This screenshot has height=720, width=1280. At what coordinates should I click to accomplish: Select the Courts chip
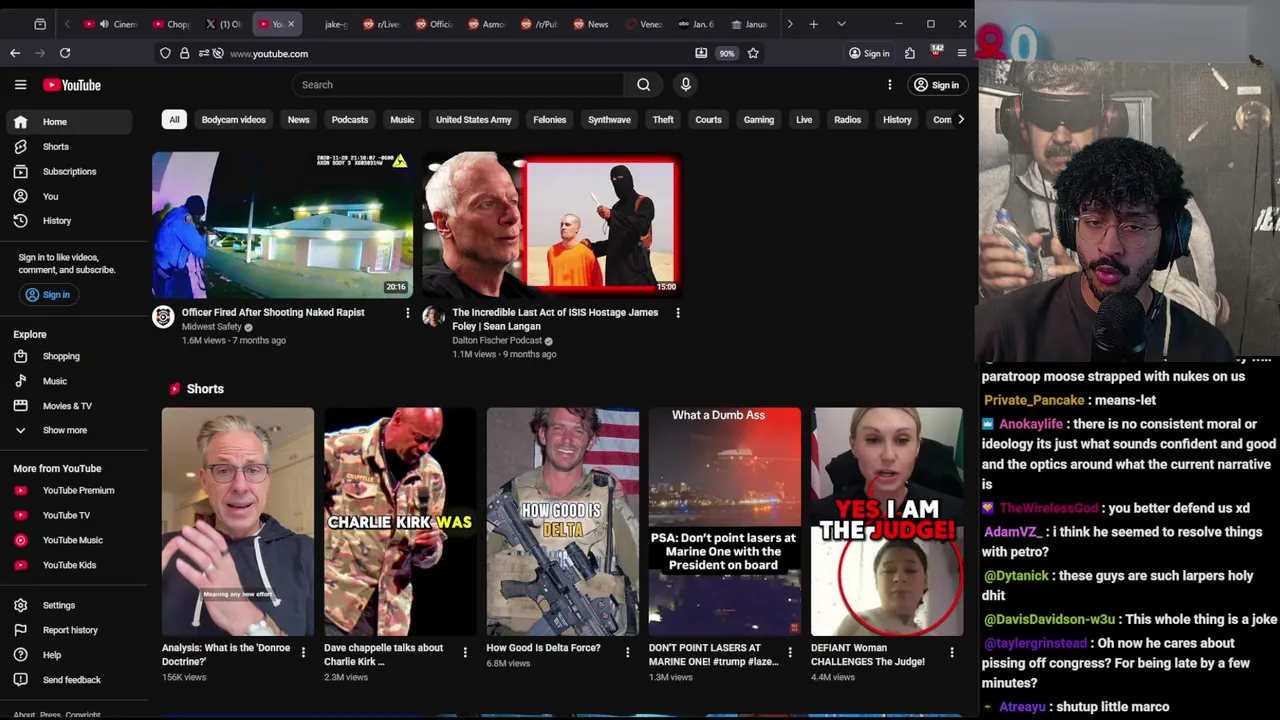708,120
